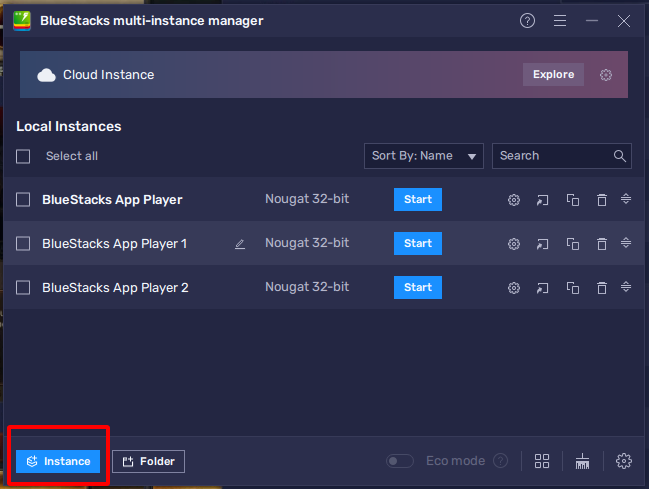Open multi-instance manager settings gear at bottom
This screenshot has width=649, height=489.
point(624,461)
